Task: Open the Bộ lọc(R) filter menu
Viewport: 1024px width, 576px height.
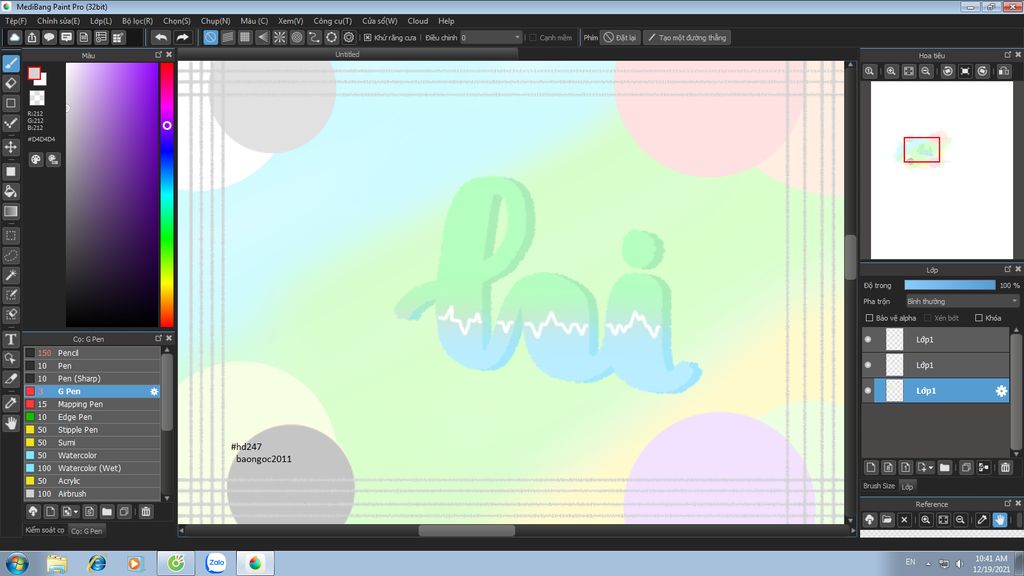Action: (x=137, y=21)
